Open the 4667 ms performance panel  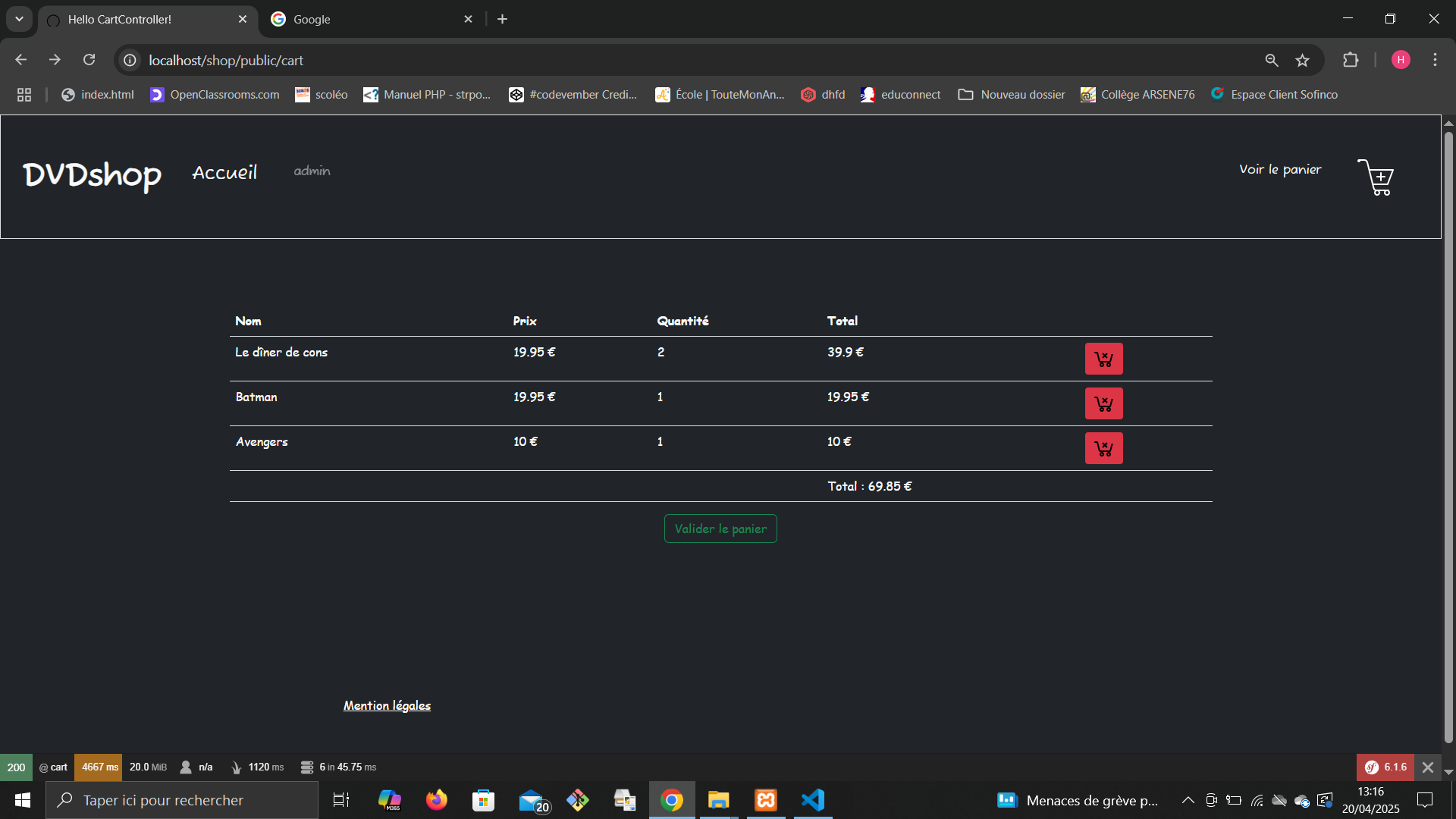[x=99, y=767]
